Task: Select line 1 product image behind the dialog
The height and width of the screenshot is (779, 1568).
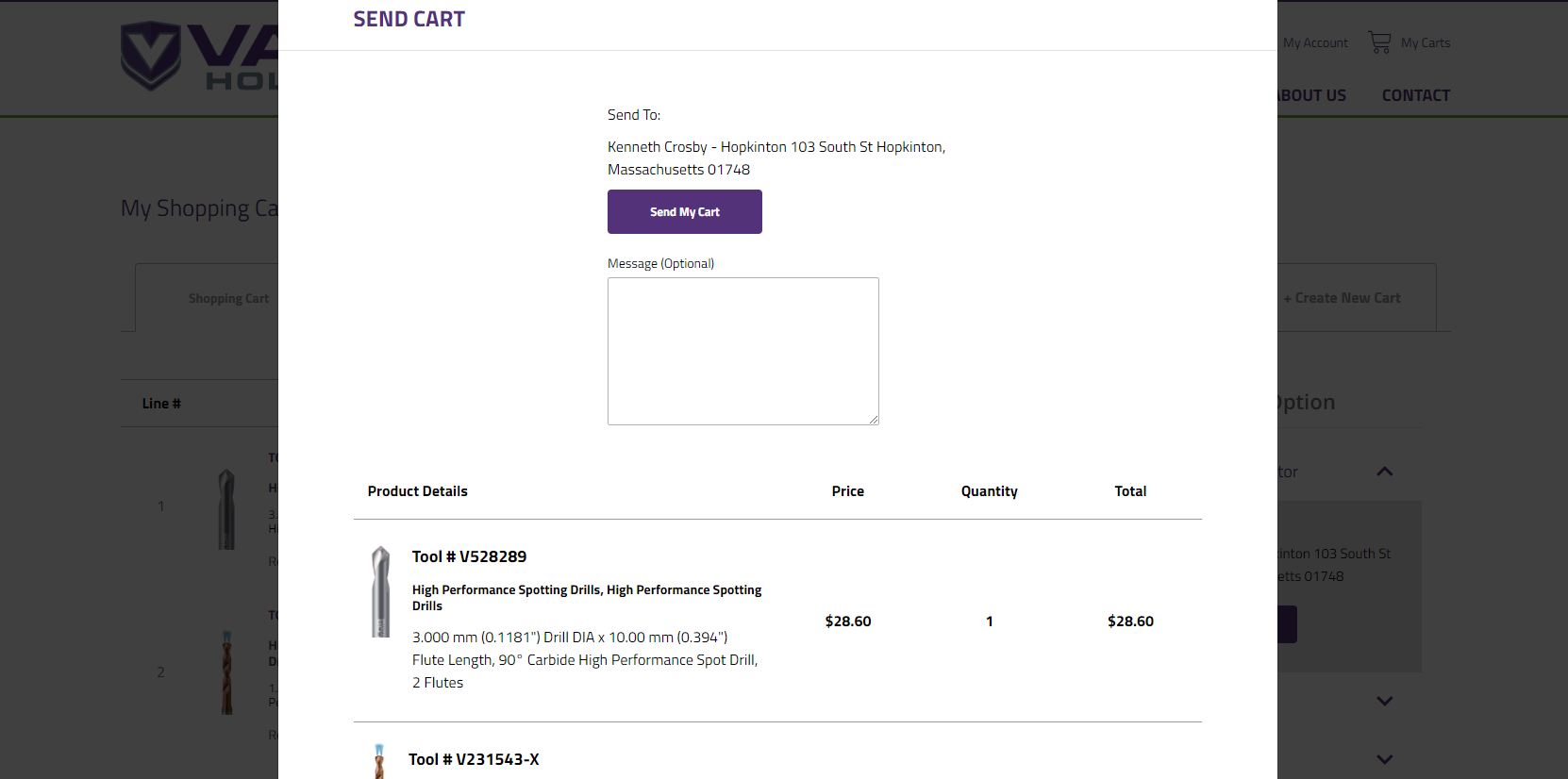Action: point(226,508)
